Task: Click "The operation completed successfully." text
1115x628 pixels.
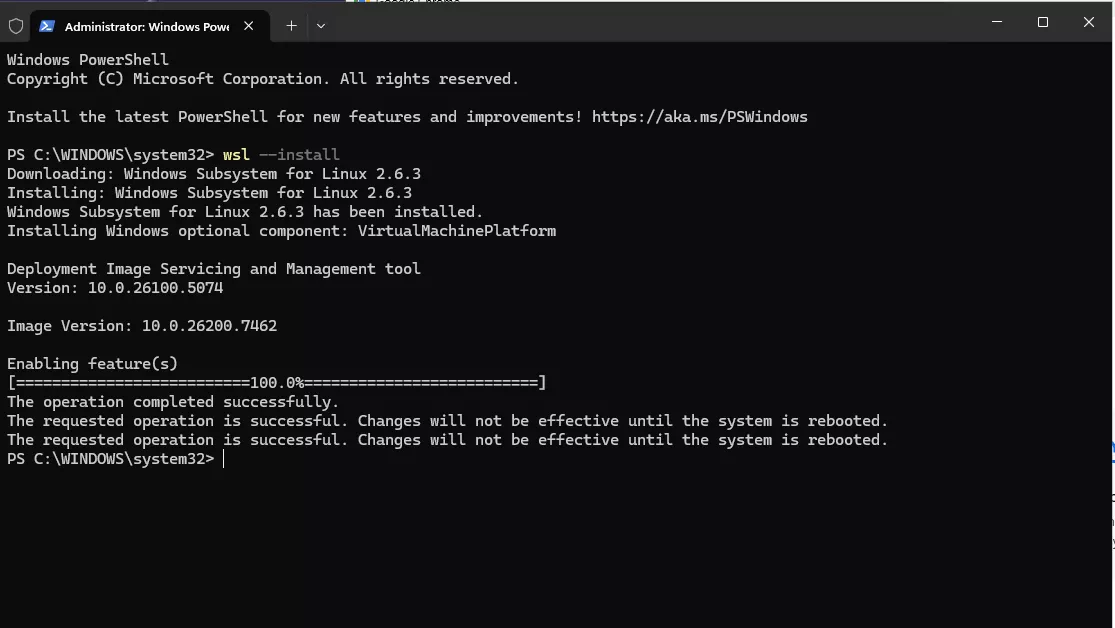Action: 173,402
